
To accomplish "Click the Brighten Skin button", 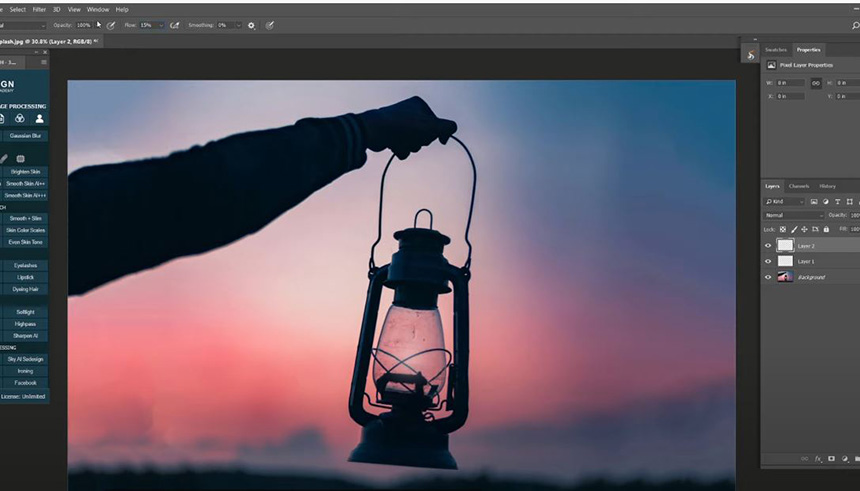I will click(x=25, y=172).
